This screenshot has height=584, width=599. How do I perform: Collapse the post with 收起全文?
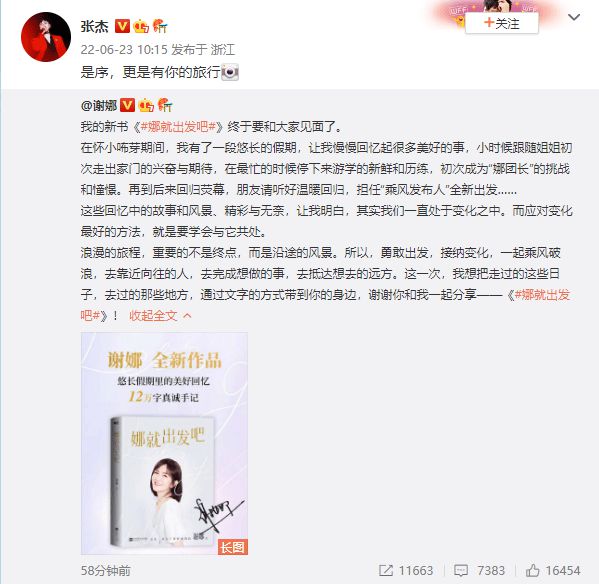click(153, 315)
